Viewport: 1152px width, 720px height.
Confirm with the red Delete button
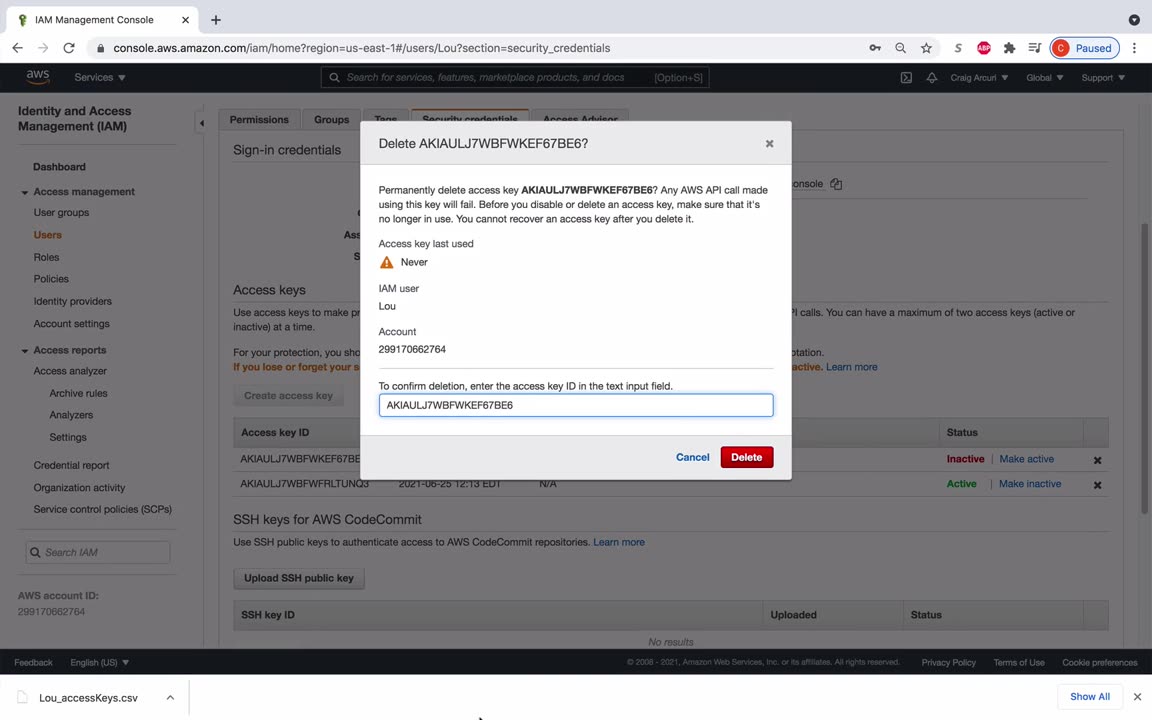(746, 457)
